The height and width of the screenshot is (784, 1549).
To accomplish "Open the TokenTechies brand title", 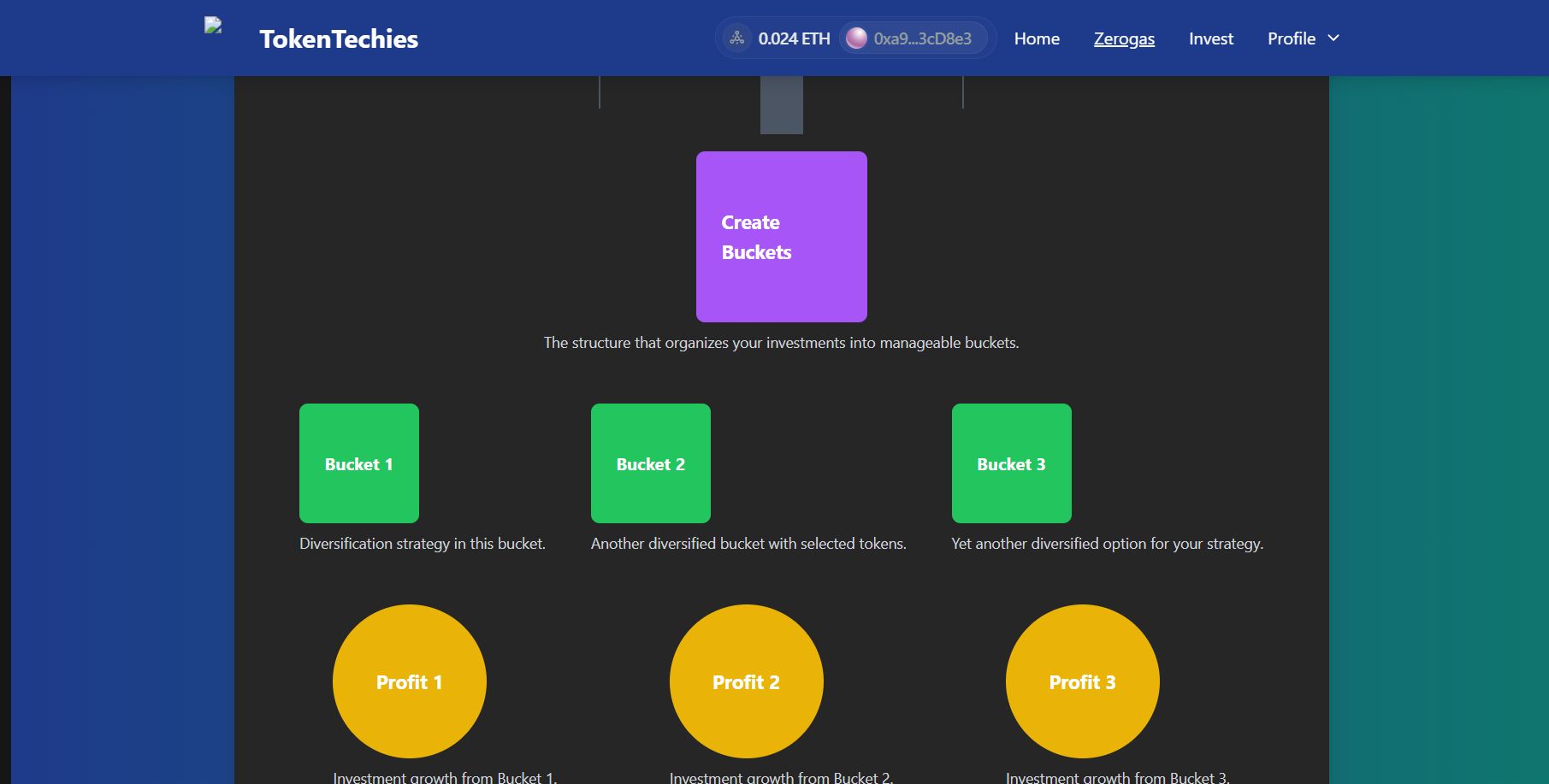I will (x=339, y=38).
